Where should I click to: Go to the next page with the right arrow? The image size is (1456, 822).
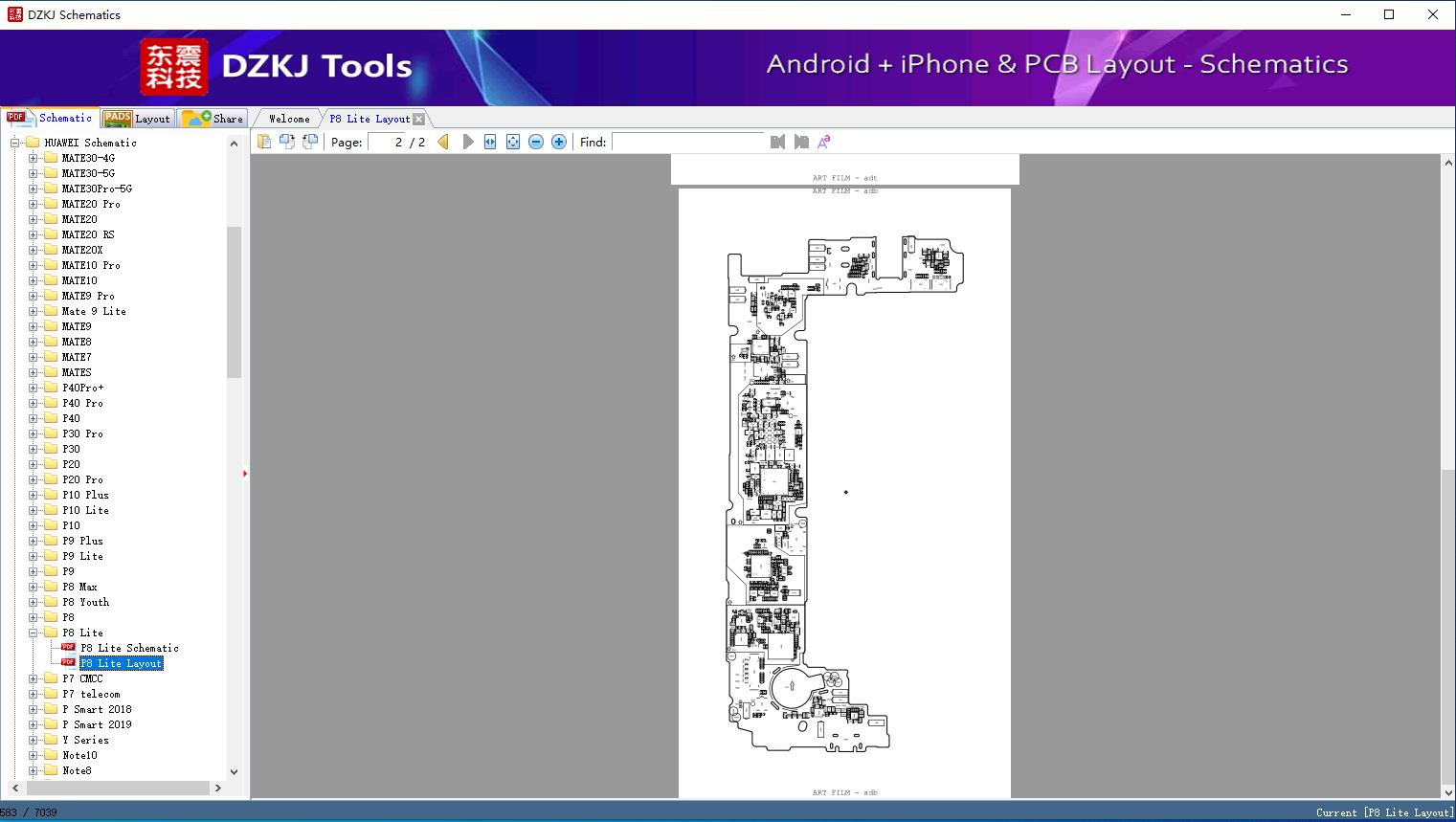coord(467,142)
